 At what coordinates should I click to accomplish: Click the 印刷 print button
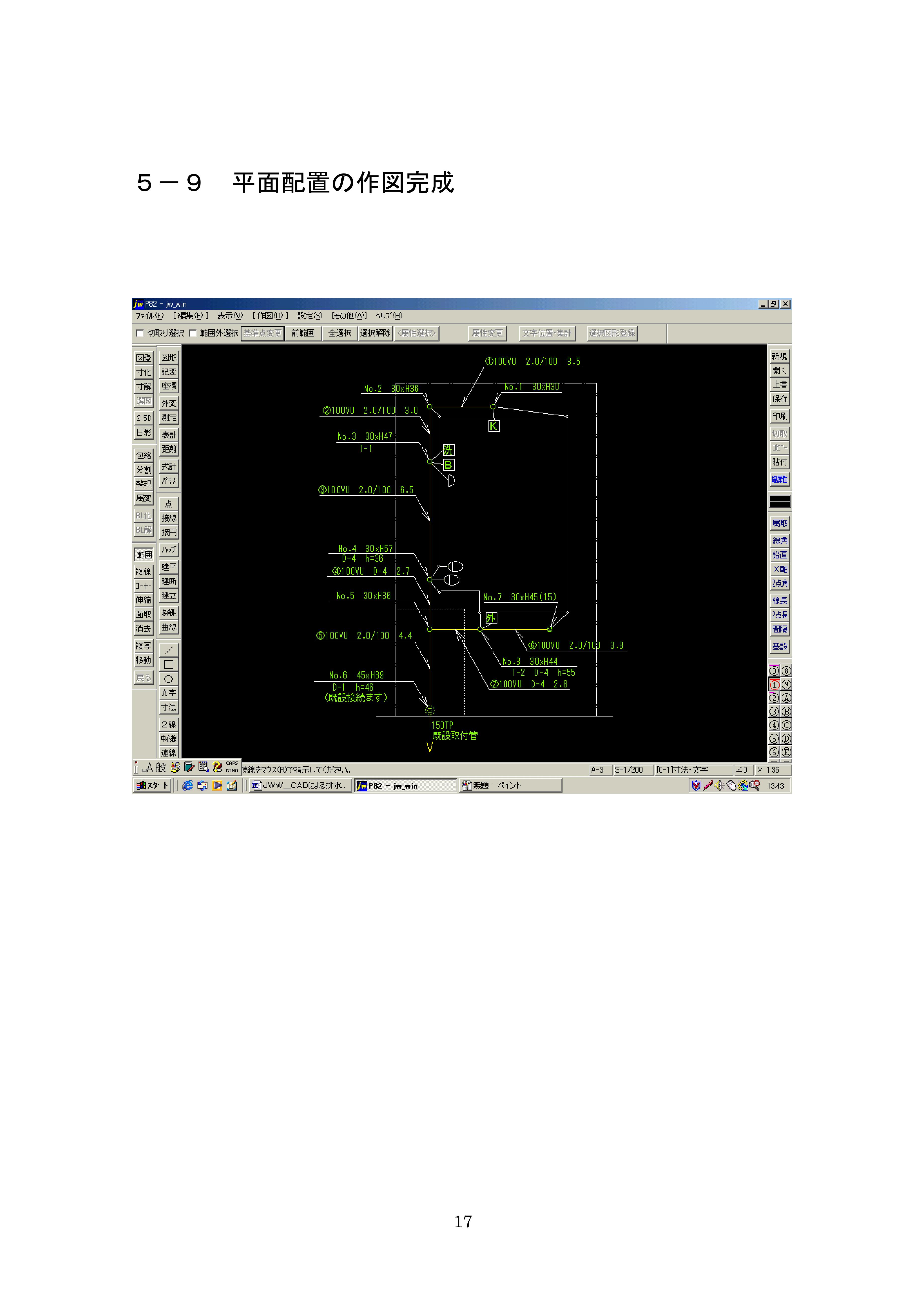(780, 416)
